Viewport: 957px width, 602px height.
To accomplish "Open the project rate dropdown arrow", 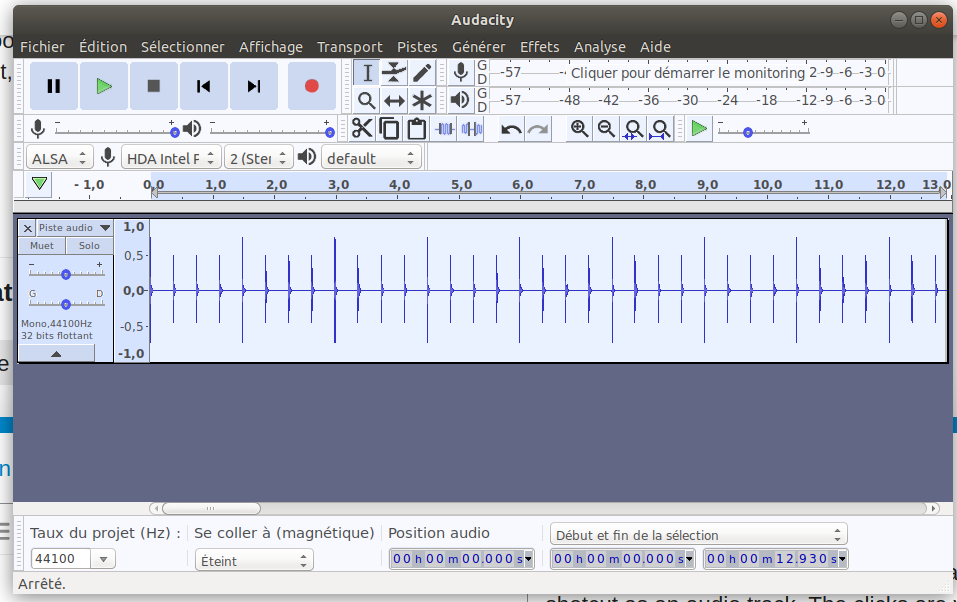I will [103, 559].
